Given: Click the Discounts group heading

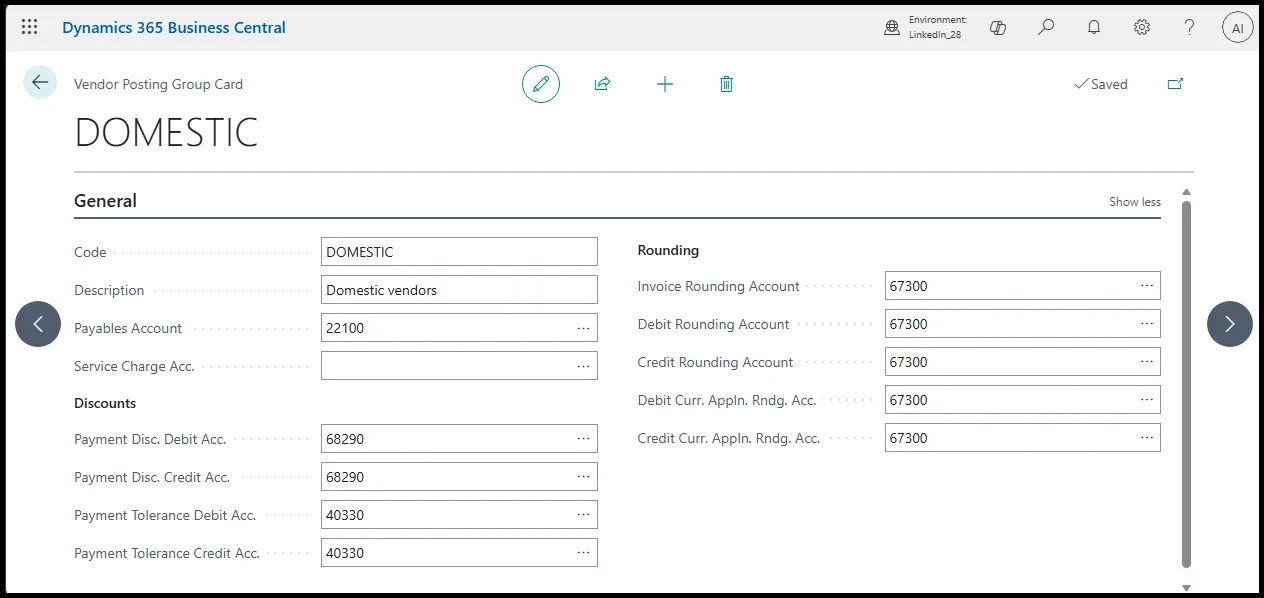Looking at the screenshot, I should point(105,403).
